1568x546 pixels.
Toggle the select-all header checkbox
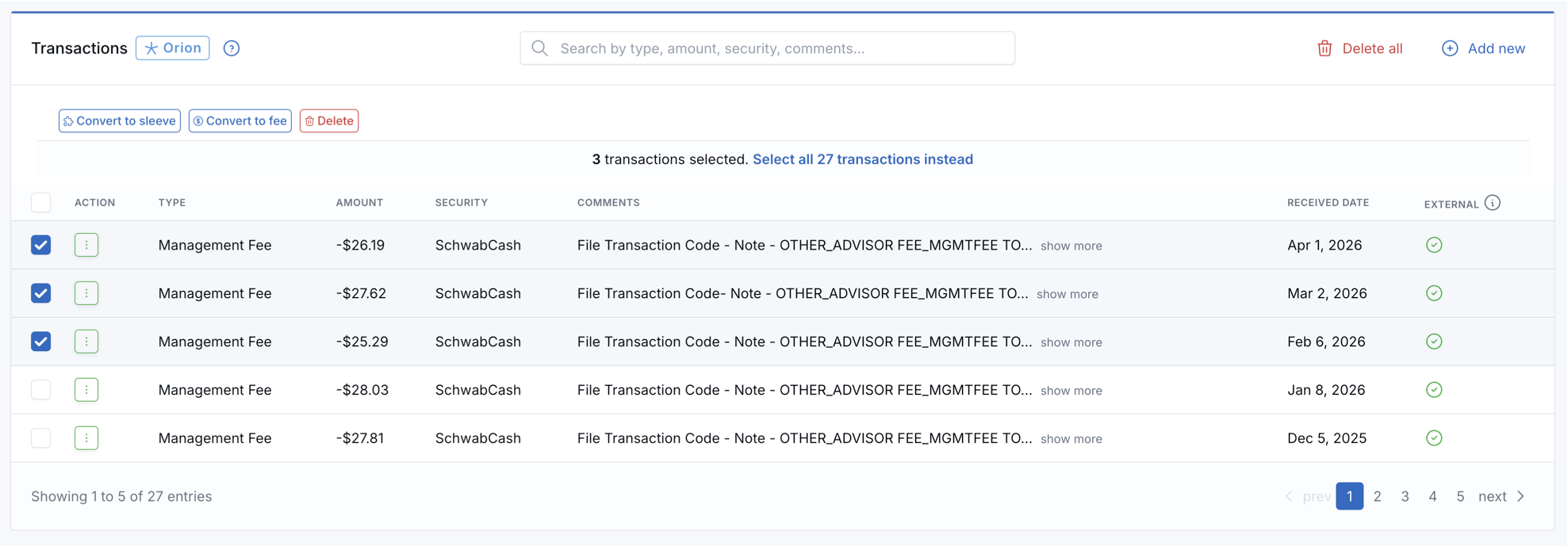pos(41,203)
